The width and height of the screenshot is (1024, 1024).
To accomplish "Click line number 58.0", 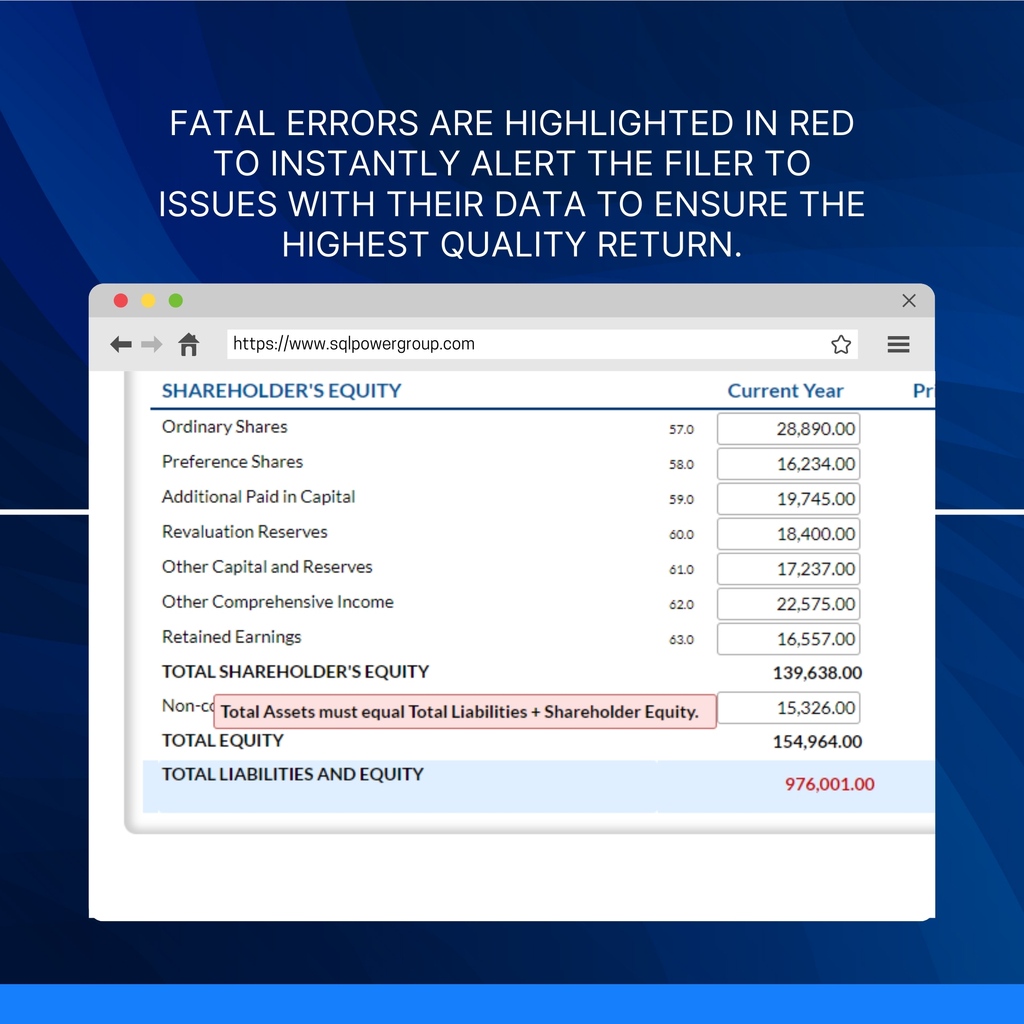I will [x=681, y=464].
